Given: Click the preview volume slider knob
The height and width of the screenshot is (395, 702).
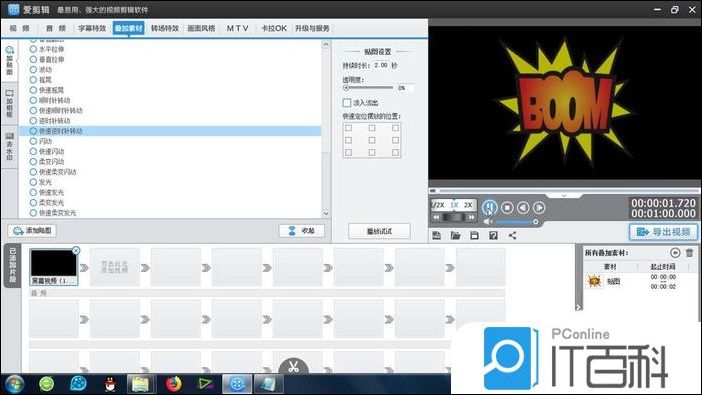Looking at the screenshot, I should tap(535, 222).
